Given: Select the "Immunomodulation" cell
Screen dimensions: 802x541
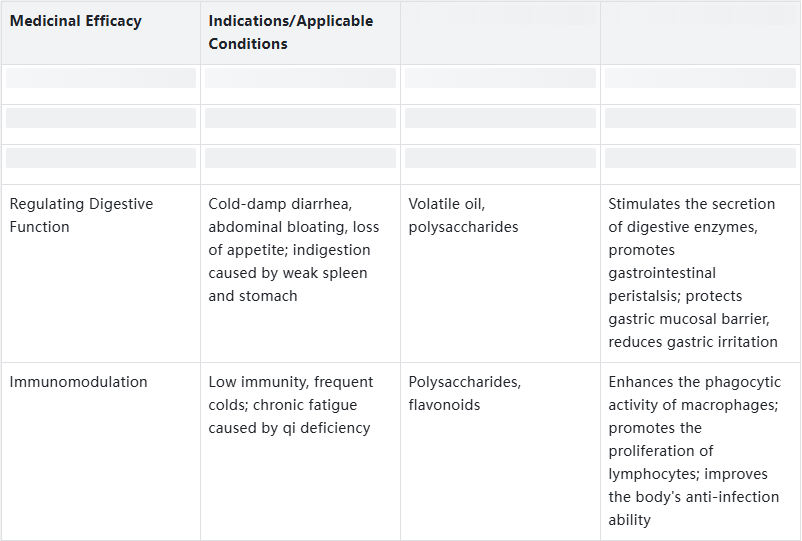Looking at the screenshot, I should [78, 382].
